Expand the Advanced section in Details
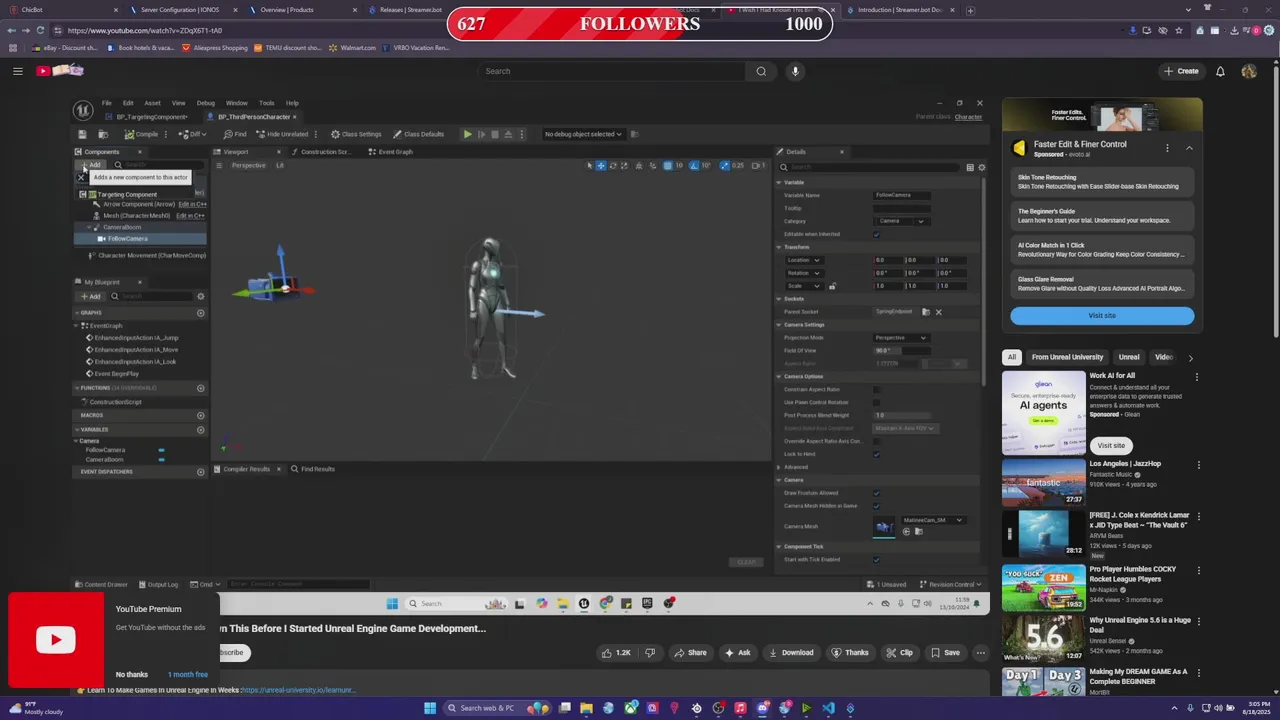Image resolution: width=1280 pixels, height=720 pixels. tap(780, 467)
